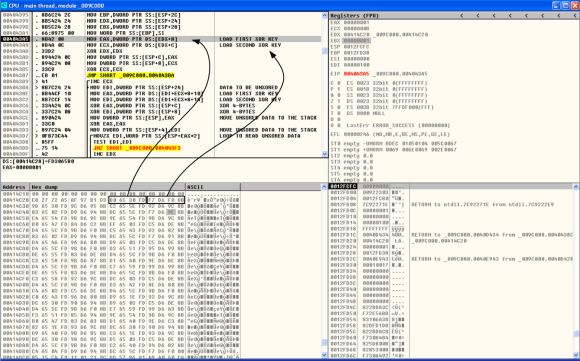Viewport: 580px width, 361px height.
Task: Click the Registers (FPU) header bar
Action: click(454, 16)
